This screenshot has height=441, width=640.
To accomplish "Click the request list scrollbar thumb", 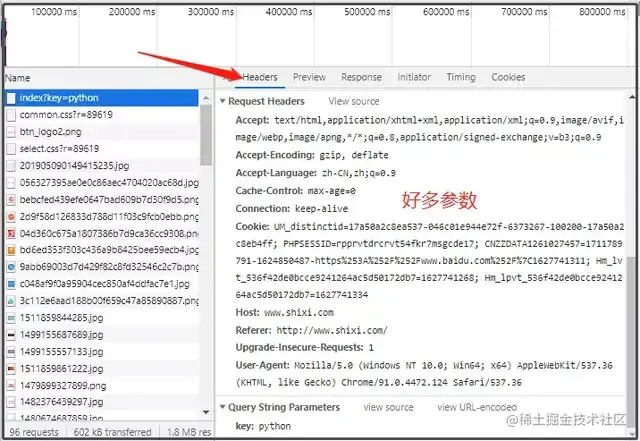I will (x=206, y=135).
